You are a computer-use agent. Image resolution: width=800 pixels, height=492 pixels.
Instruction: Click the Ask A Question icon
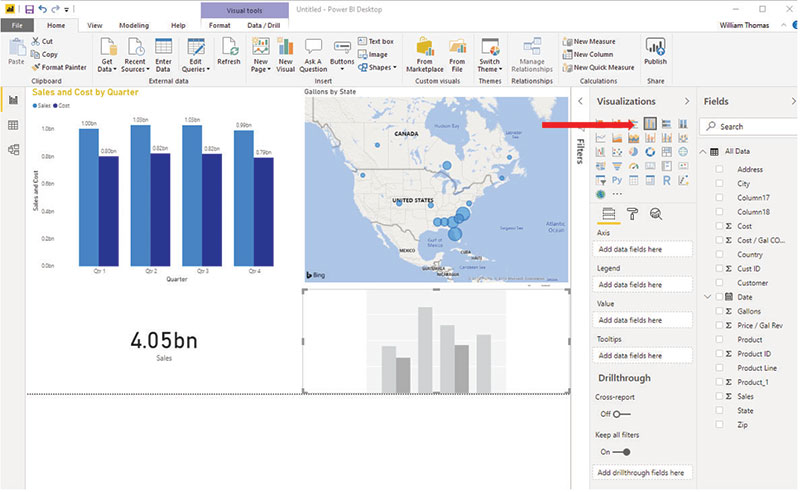coord(313,51)
